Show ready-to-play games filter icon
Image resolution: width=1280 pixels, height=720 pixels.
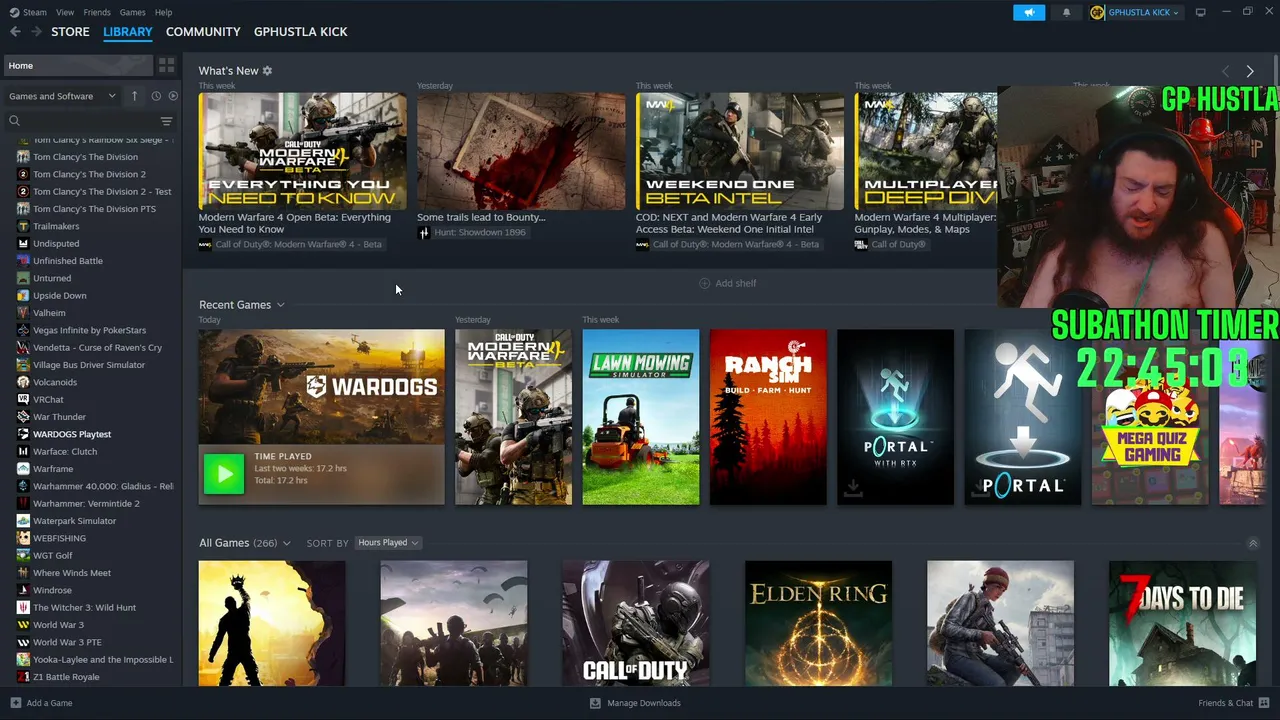coord(173,96)
